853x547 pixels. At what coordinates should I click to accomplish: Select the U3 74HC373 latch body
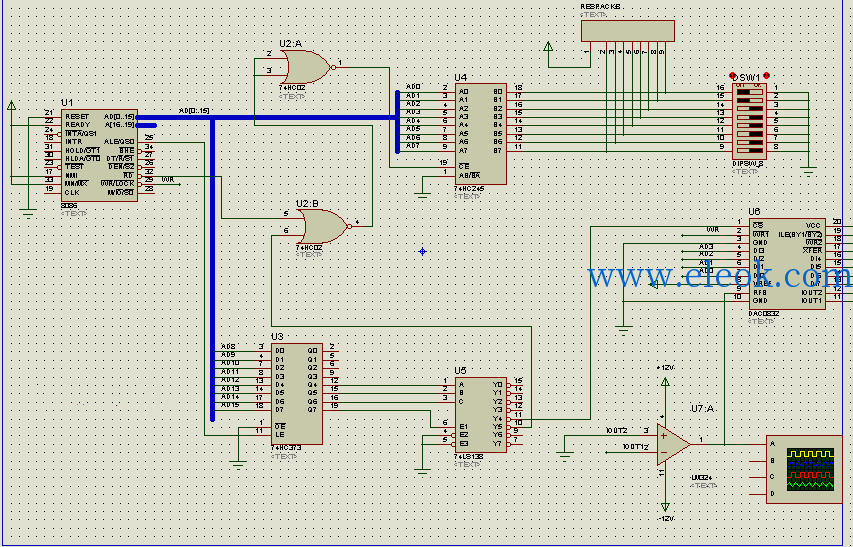coord(296,394)
